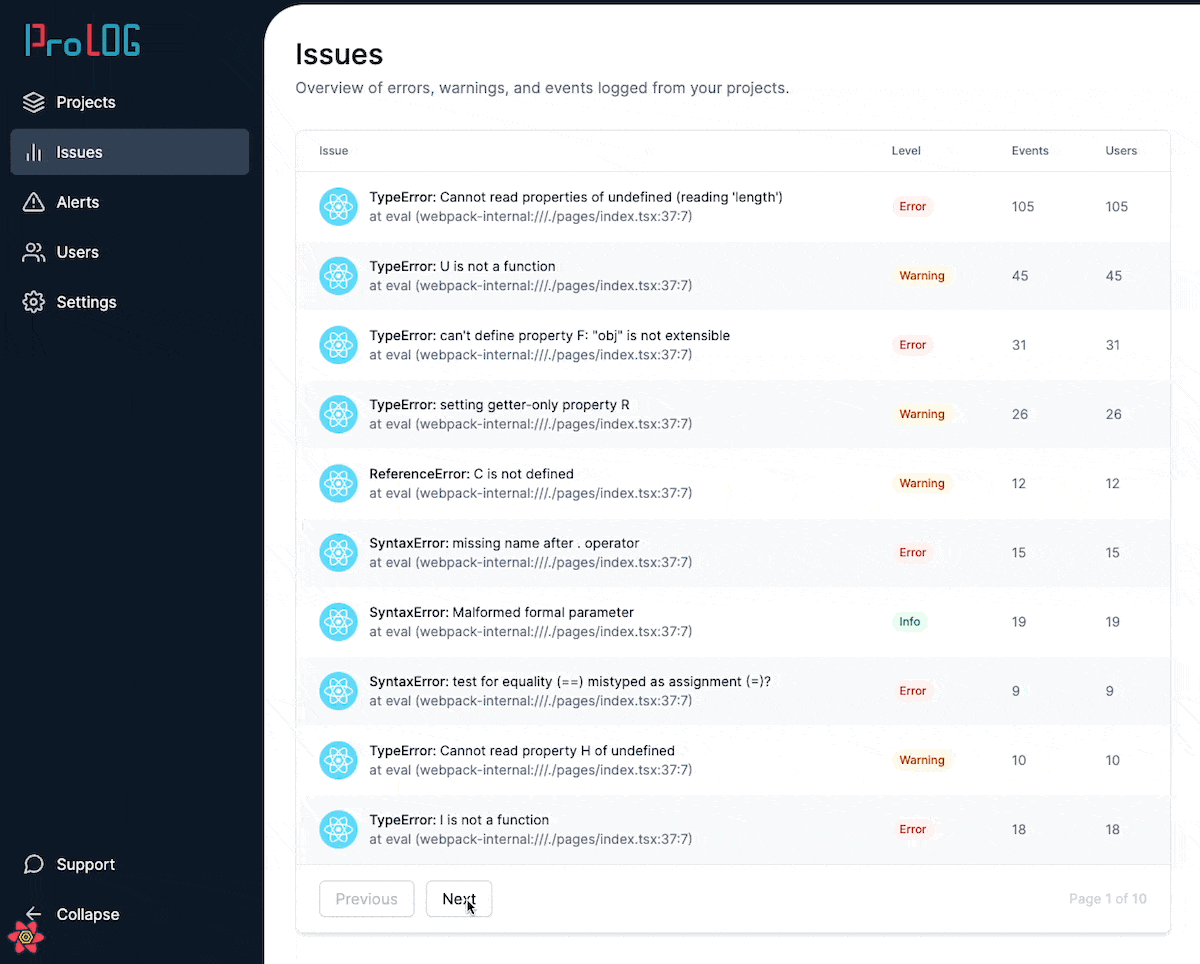Screen dimensions: 1200x964
Task: Select the Issues menu item
Action: pyautogui.click(x=130, y=152)
